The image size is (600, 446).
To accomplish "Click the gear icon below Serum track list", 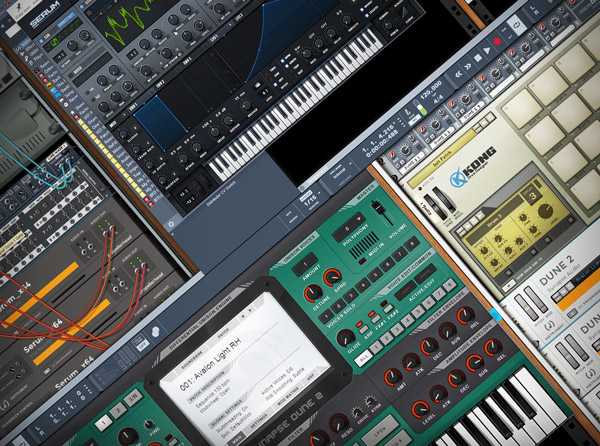I will pos(171,224).
